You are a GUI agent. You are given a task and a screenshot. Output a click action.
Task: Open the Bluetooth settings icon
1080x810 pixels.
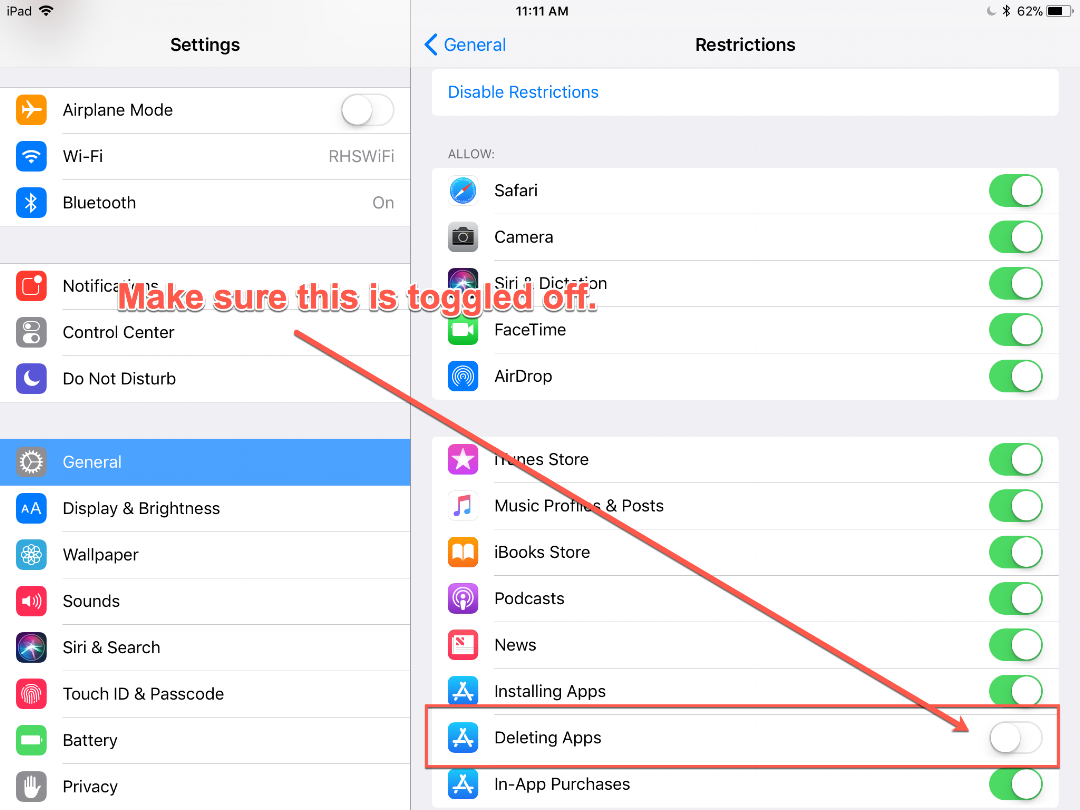tap(31, 202)
